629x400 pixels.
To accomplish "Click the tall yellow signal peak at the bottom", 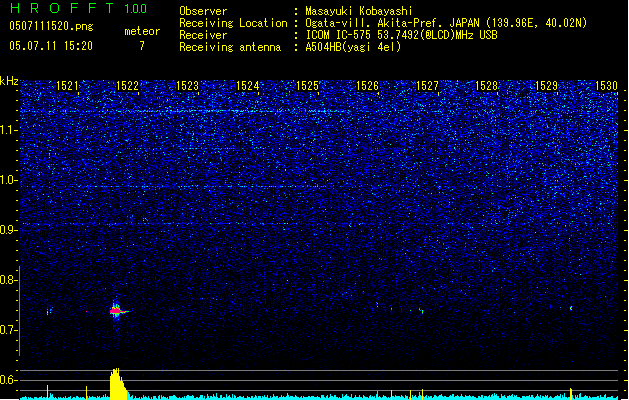I will coord(117,384).
